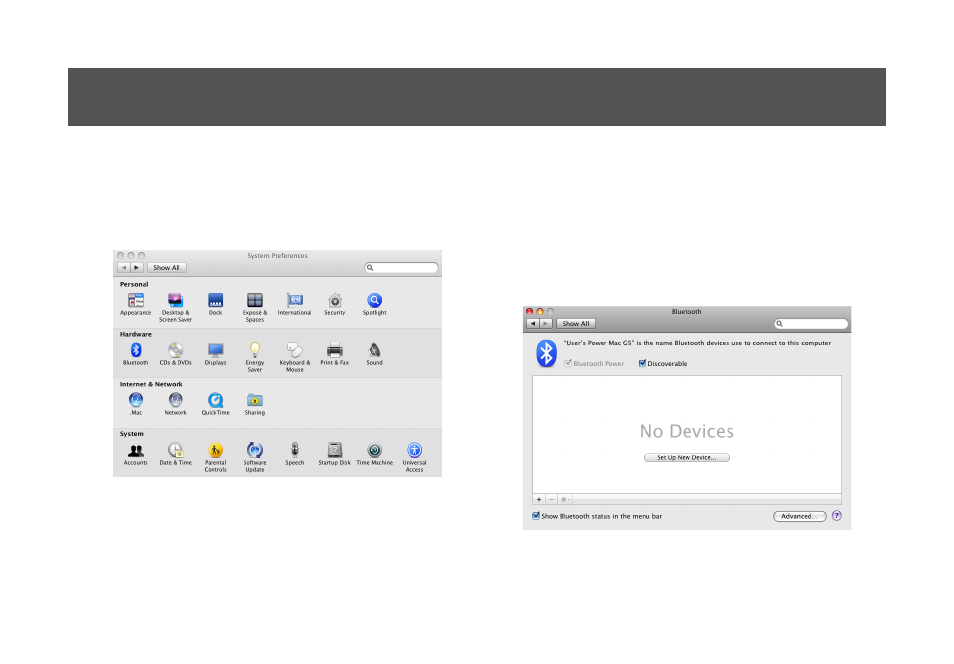The width and height of the screenshot is (954, 664).
Task: Open Parental Controls preferences
Action: coord(215,457)
